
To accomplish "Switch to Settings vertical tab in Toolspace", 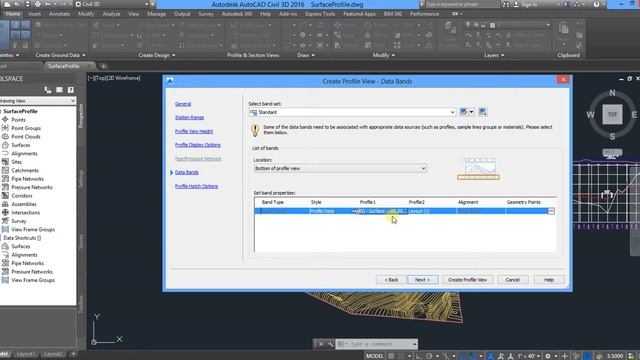I will coord(81,179).
